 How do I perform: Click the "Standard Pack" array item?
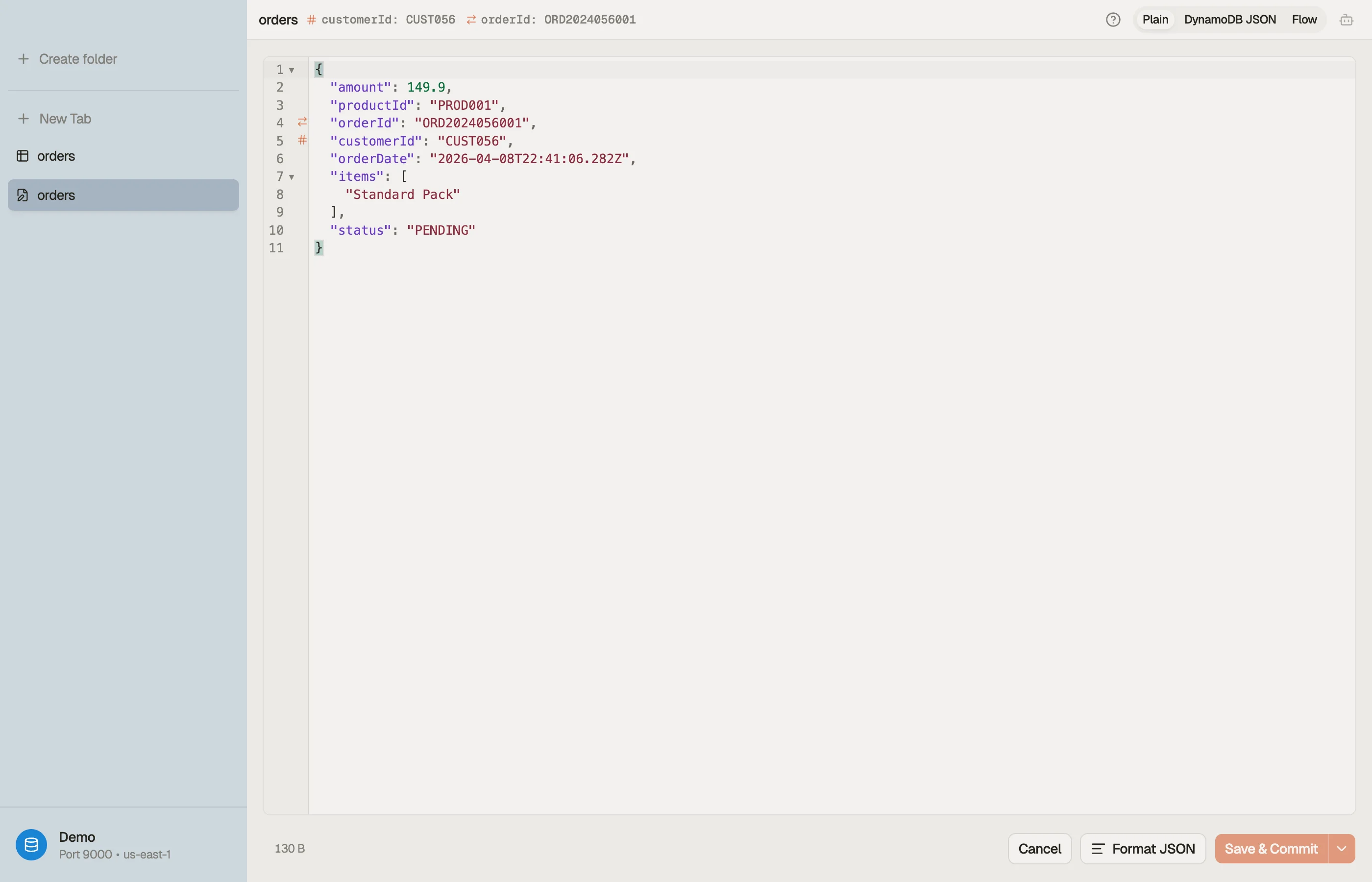tap(403, 195)
